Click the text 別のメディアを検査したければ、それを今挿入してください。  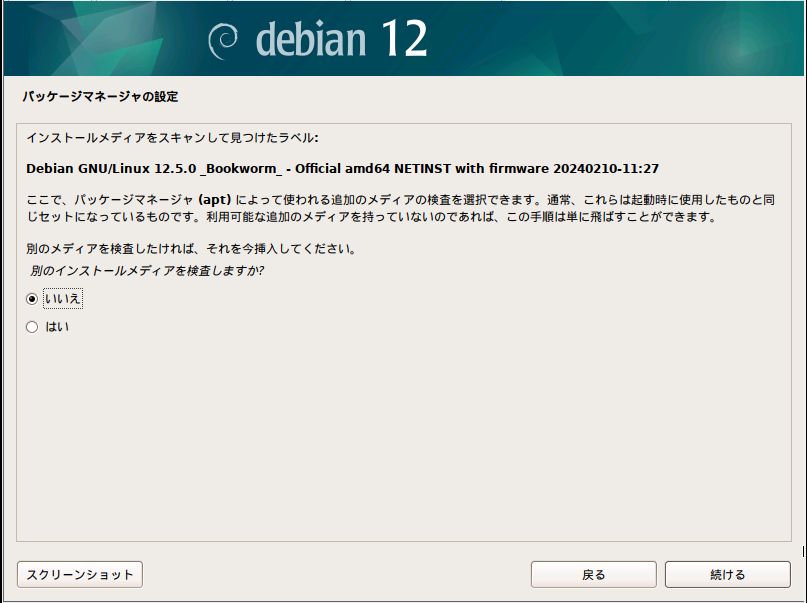pyautogui.click(x=191, y=249)
